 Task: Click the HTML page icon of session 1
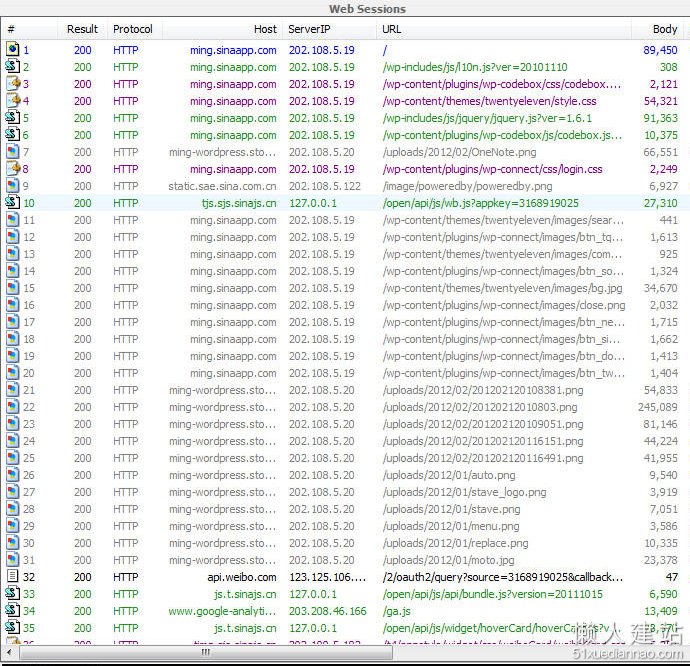(x=13, y=49)
